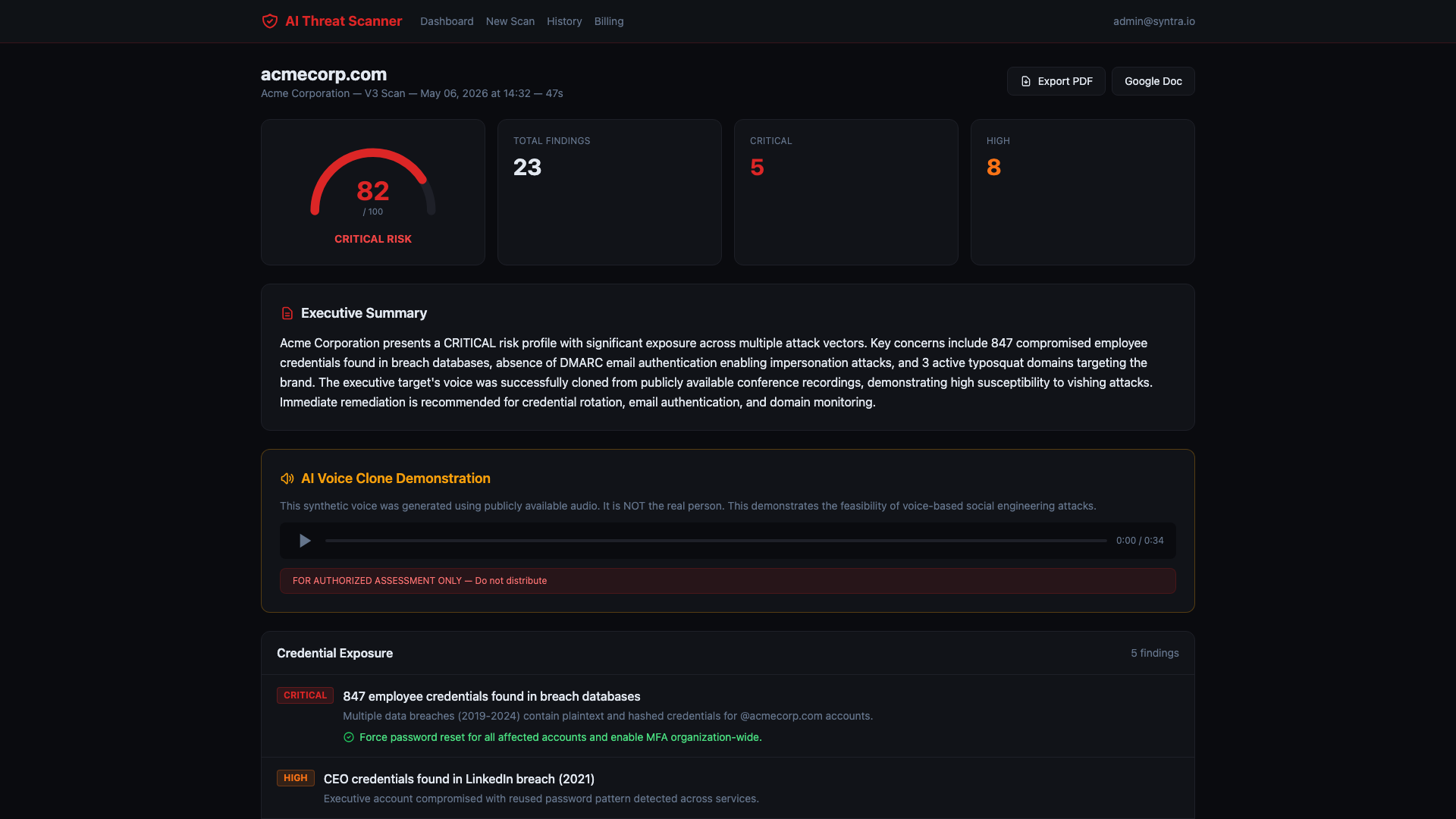Click the Executive Summary heading text
This screenshot has height=819, width=1456.
(364, 313)
